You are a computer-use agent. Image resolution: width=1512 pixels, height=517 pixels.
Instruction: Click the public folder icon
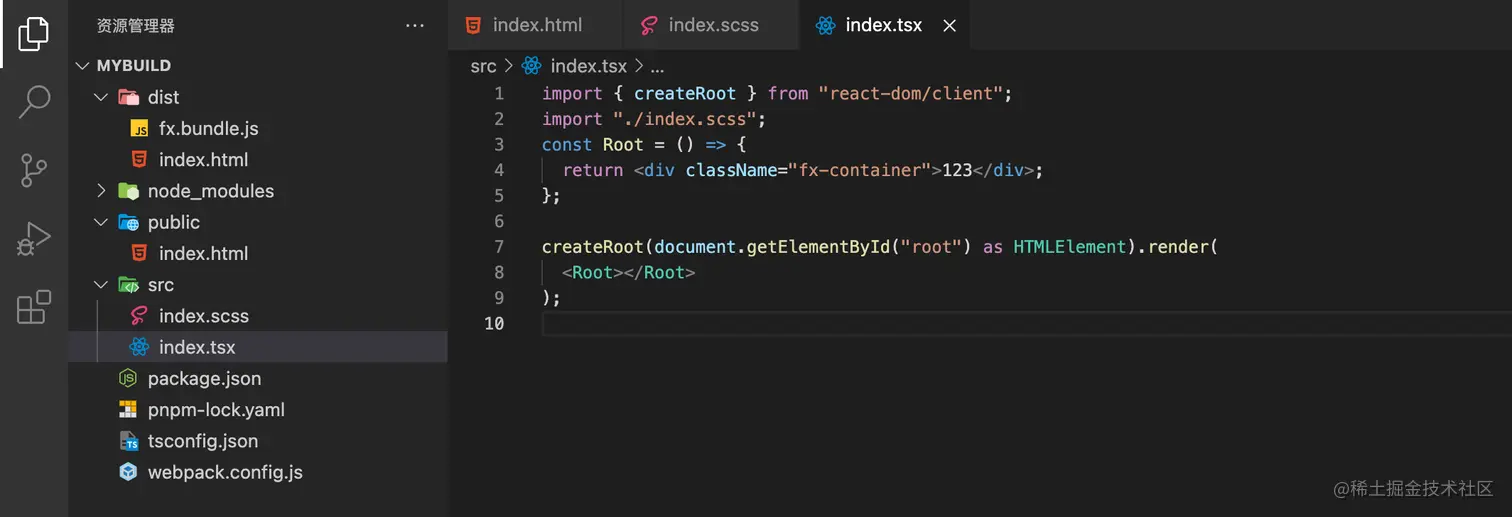[x=128, y=222]
